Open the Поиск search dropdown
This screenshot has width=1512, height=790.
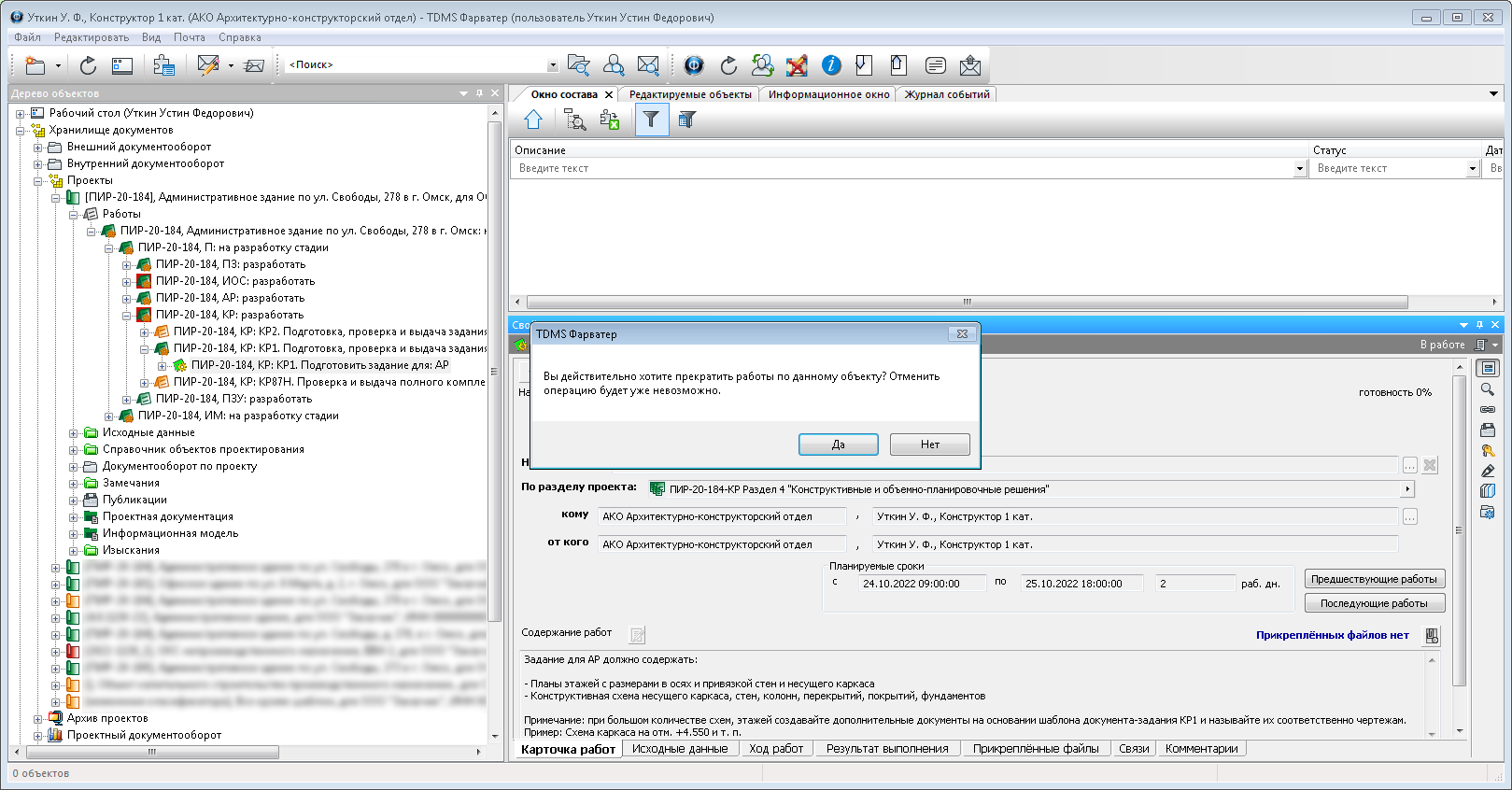[552, 65]
